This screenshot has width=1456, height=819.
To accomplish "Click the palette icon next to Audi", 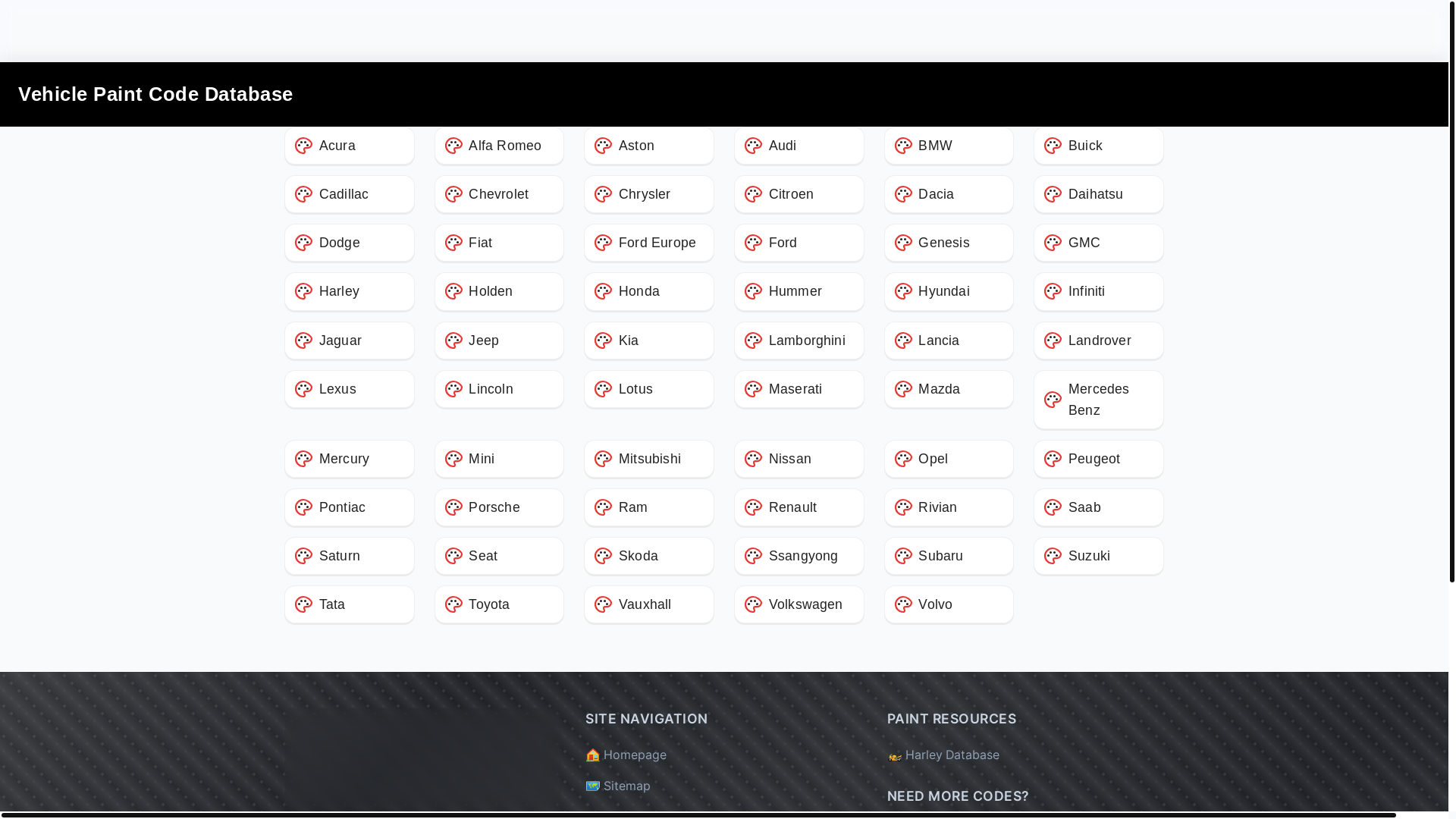I will coord(753,146).
